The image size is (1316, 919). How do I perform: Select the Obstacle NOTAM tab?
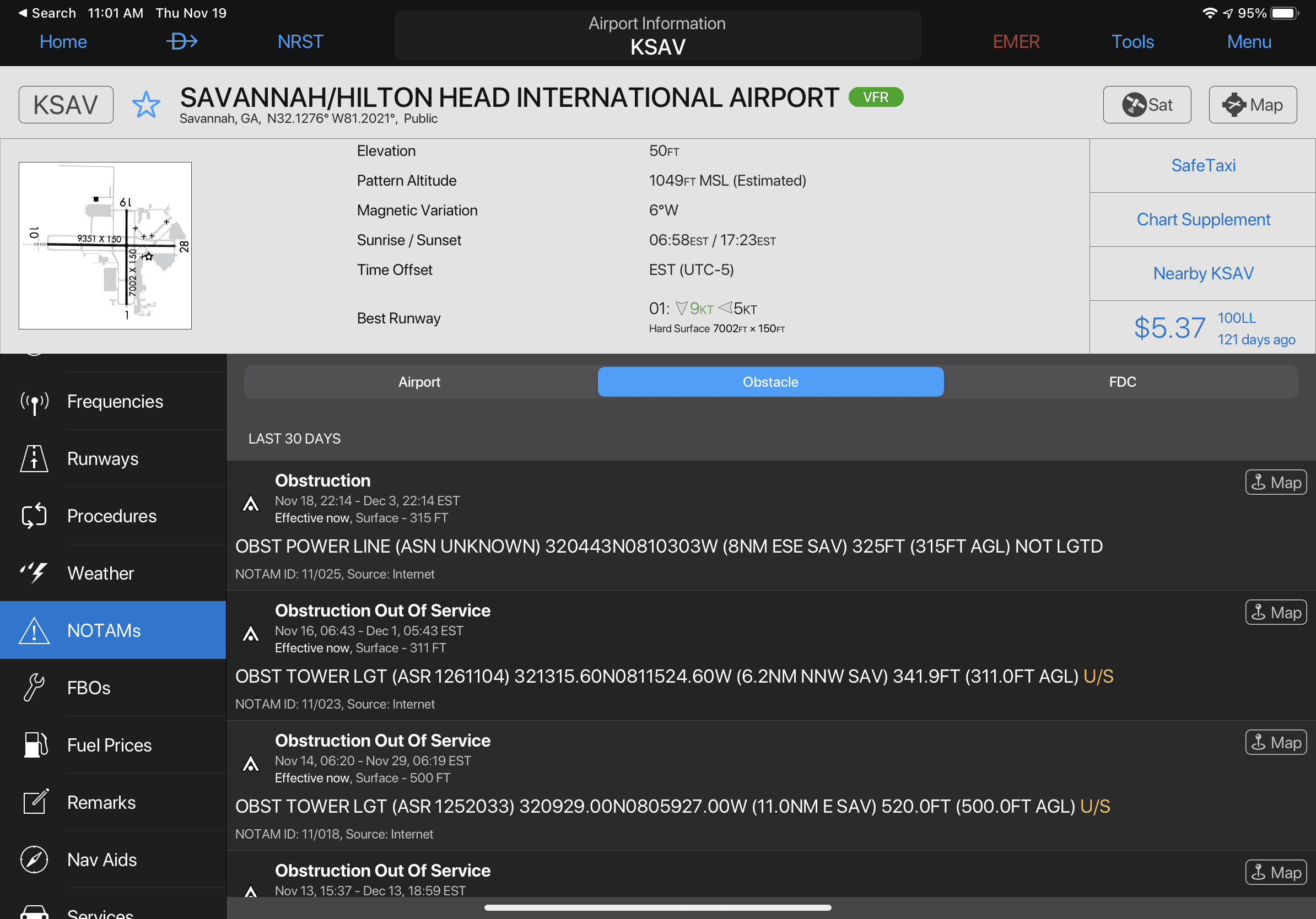point(770,382)
